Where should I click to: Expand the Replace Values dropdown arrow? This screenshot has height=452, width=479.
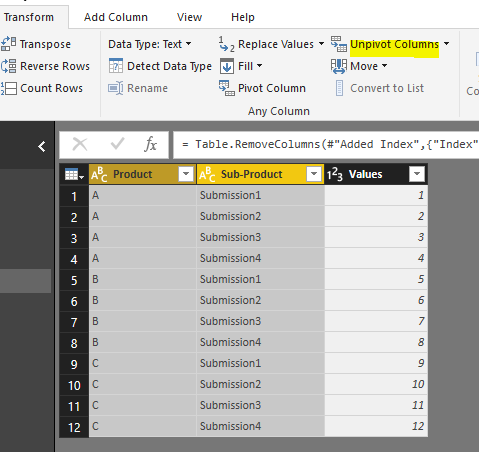click(x=321, y=44)
